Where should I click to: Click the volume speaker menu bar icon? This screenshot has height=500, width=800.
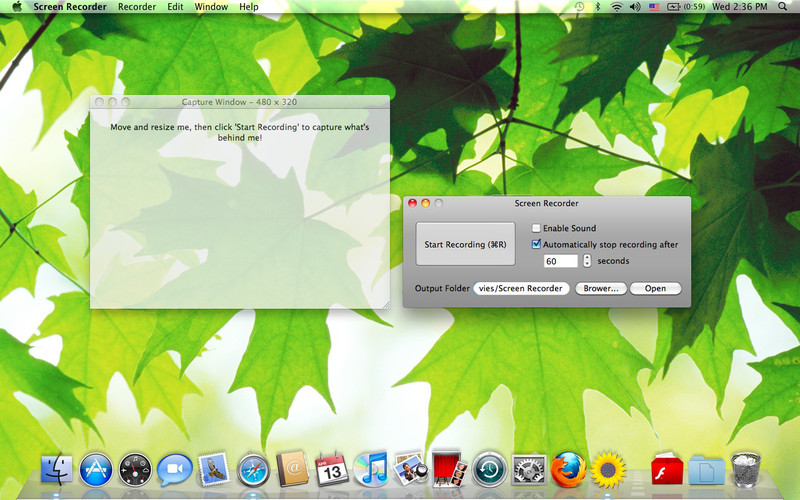coord(635,7)
